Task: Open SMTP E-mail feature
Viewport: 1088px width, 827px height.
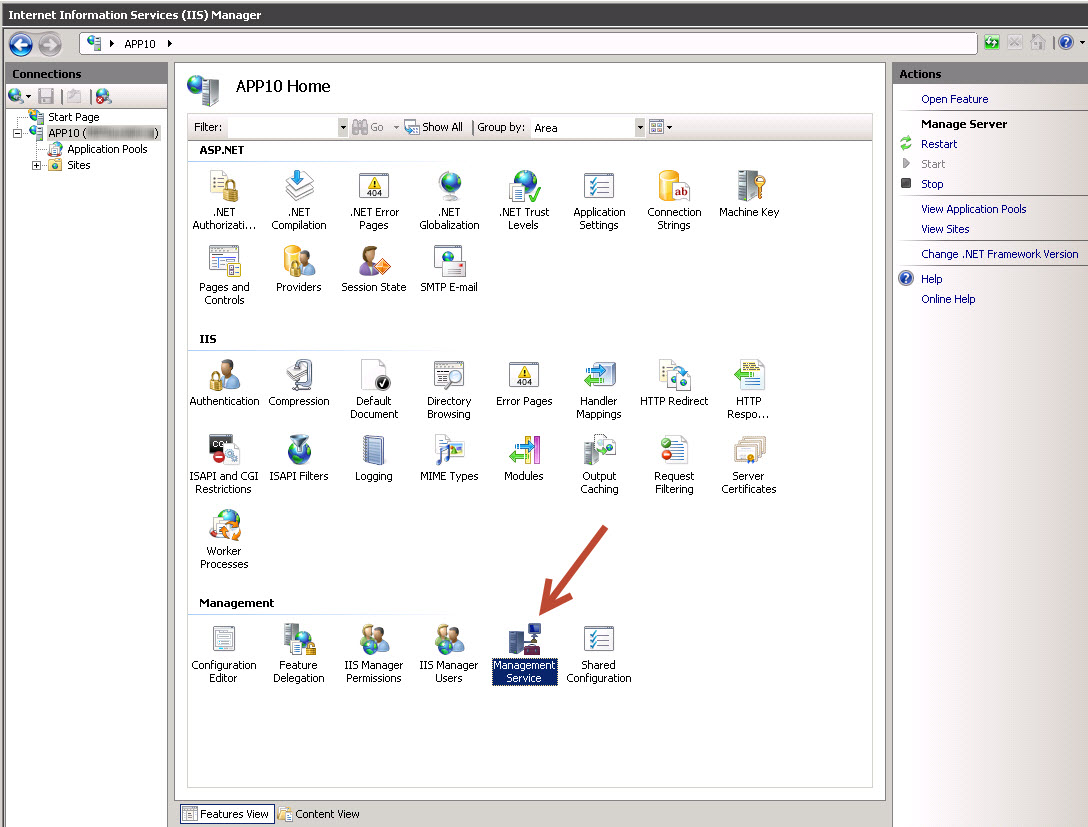Action: (x=449, y=269)
